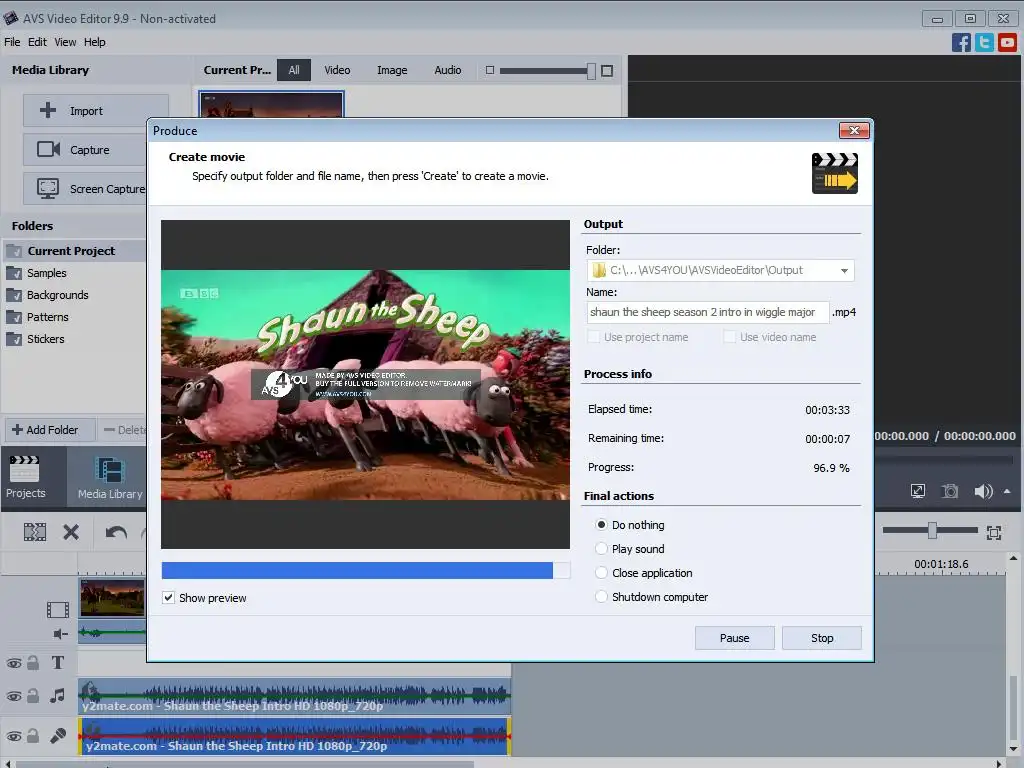Toggle the text track lock

tap(33, 663)
